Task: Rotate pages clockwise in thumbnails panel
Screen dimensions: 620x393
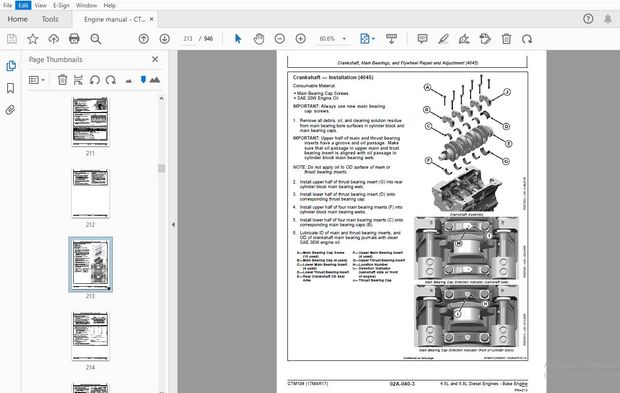Action: tap(111, 80)
